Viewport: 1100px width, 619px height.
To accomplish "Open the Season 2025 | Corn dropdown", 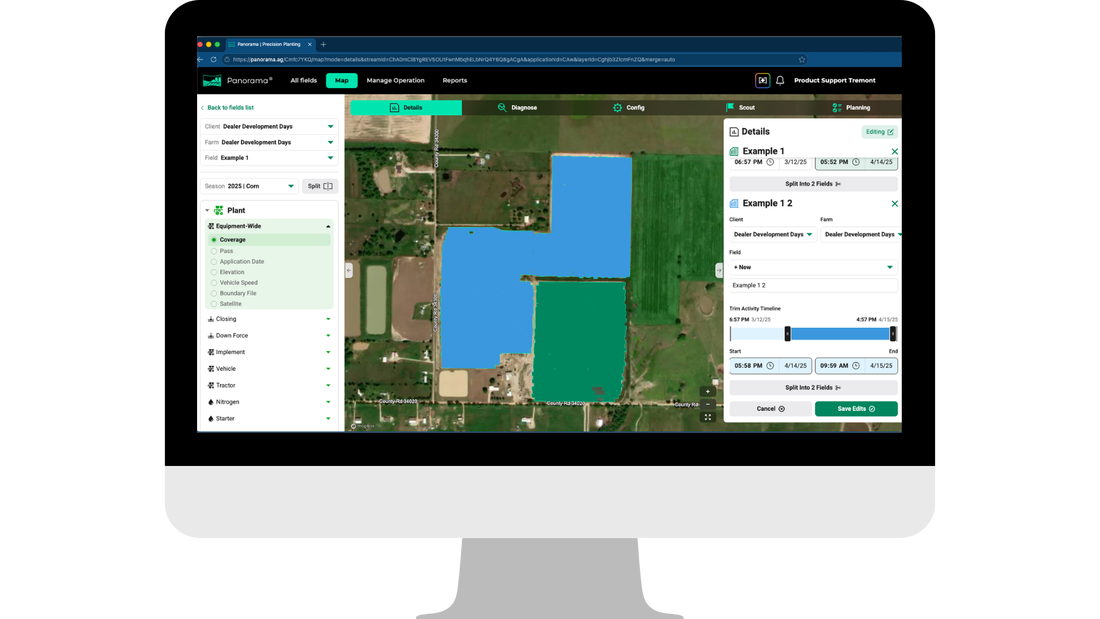I will (250, 186).
